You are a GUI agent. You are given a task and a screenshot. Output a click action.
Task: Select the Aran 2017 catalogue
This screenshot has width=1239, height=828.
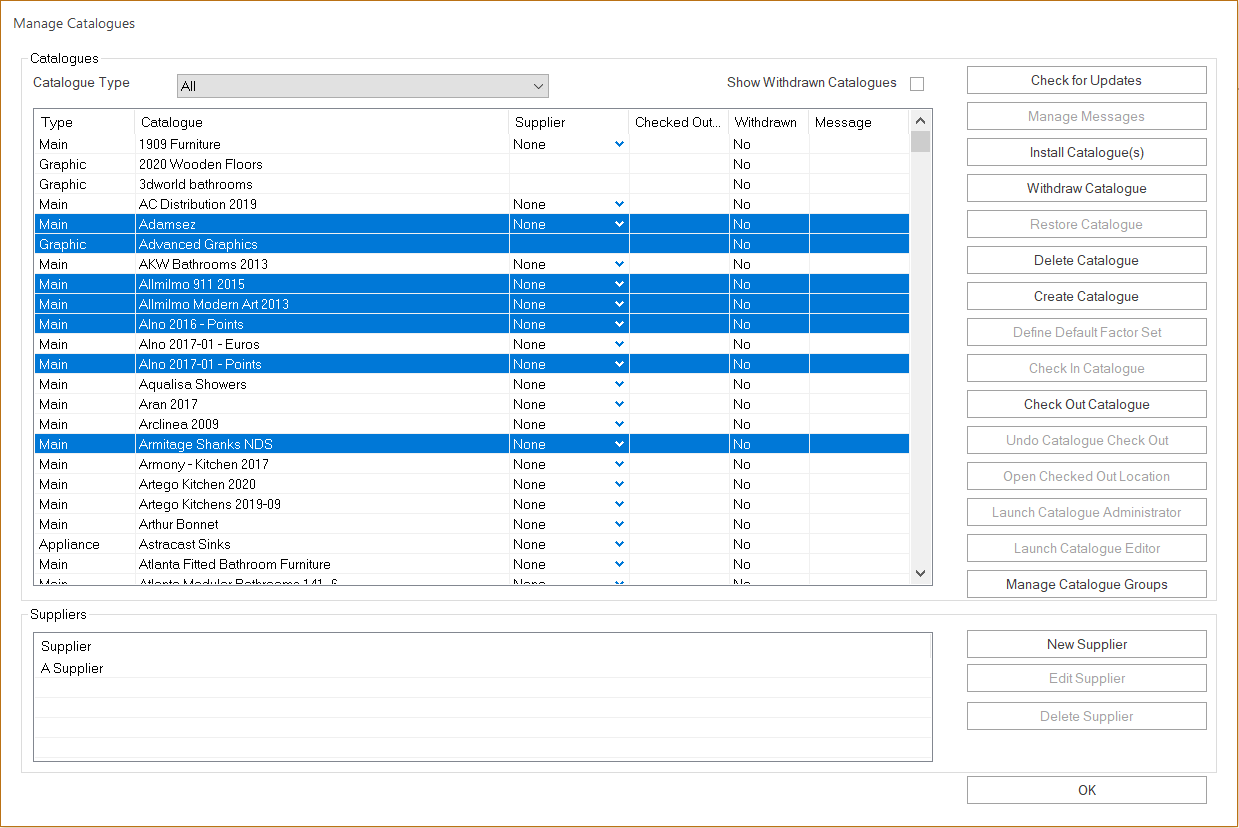click(472, 404)
